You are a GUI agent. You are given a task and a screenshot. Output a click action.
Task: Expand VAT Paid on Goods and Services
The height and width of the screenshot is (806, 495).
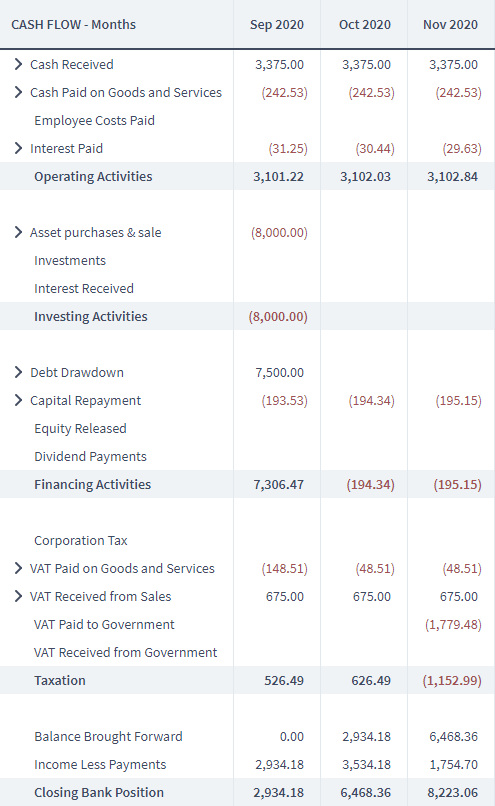tap(19, 568)
